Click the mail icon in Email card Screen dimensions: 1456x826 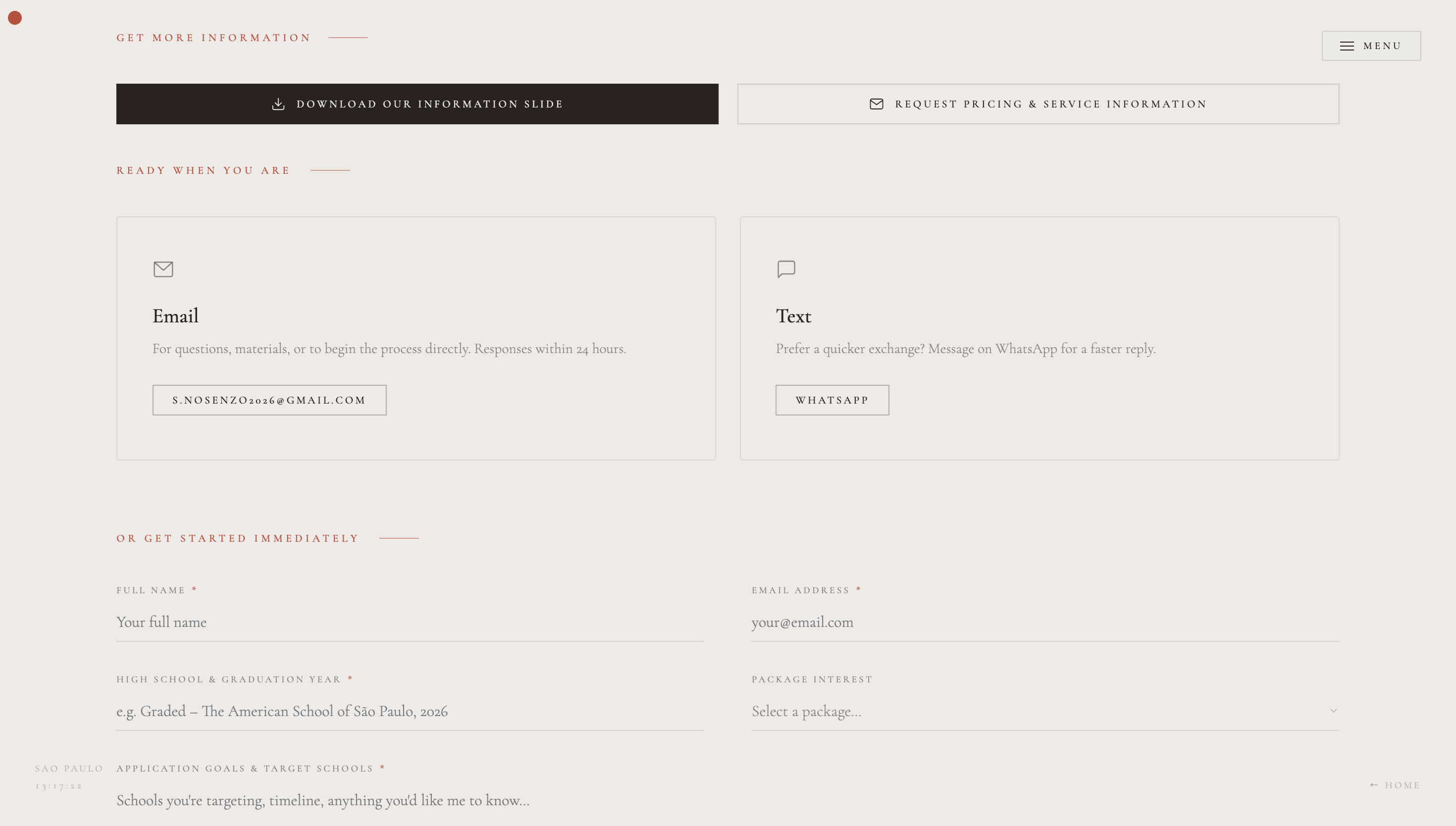pyautogui.click(x=163, y=269)
